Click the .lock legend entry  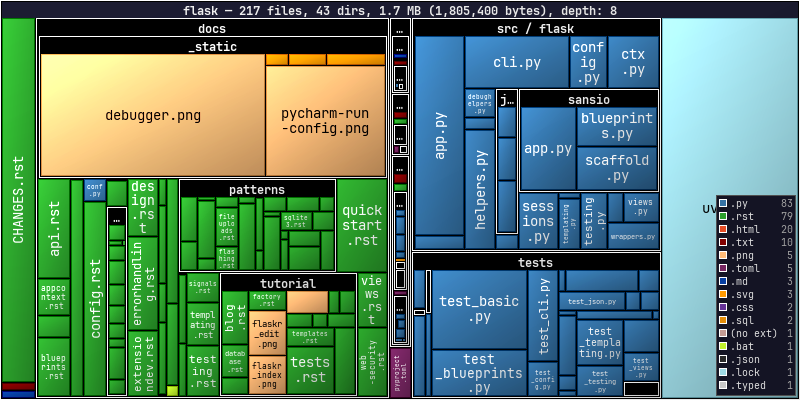(756, 372)
